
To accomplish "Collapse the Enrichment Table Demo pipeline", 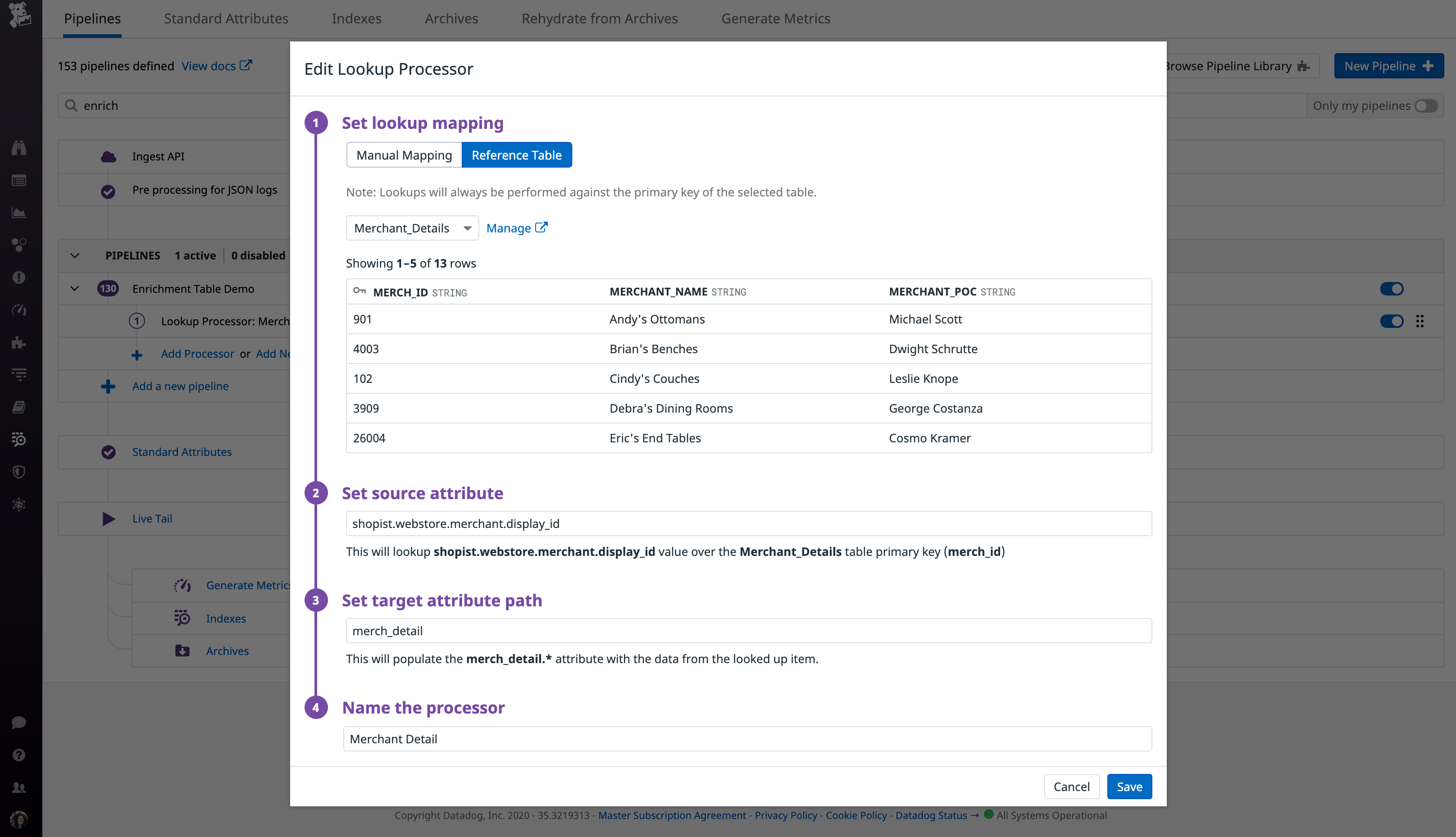I will point(74,289).
